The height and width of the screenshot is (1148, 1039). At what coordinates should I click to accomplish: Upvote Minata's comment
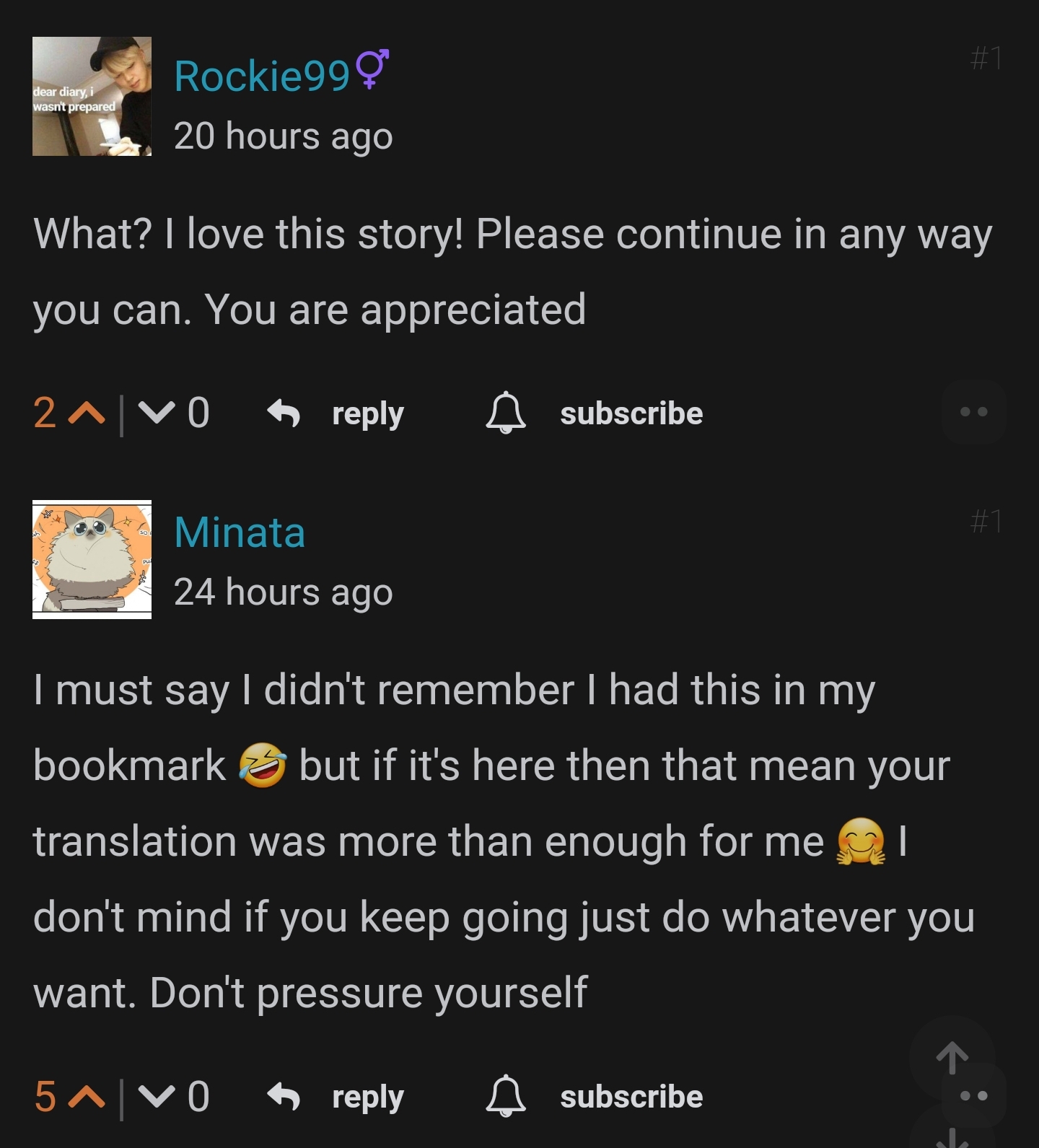click(x=87, y=1097)
